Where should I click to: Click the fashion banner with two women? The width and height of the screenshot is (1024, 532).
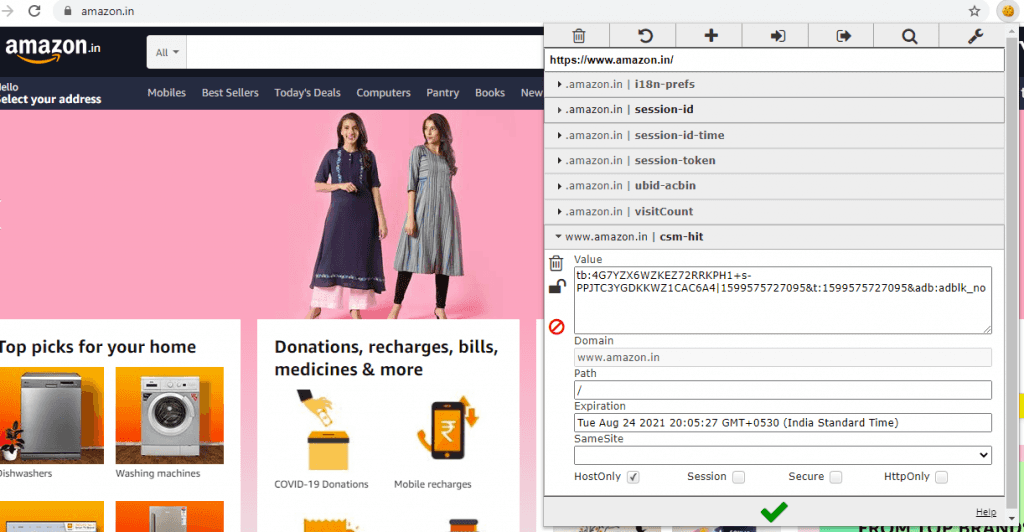(271, 214)
